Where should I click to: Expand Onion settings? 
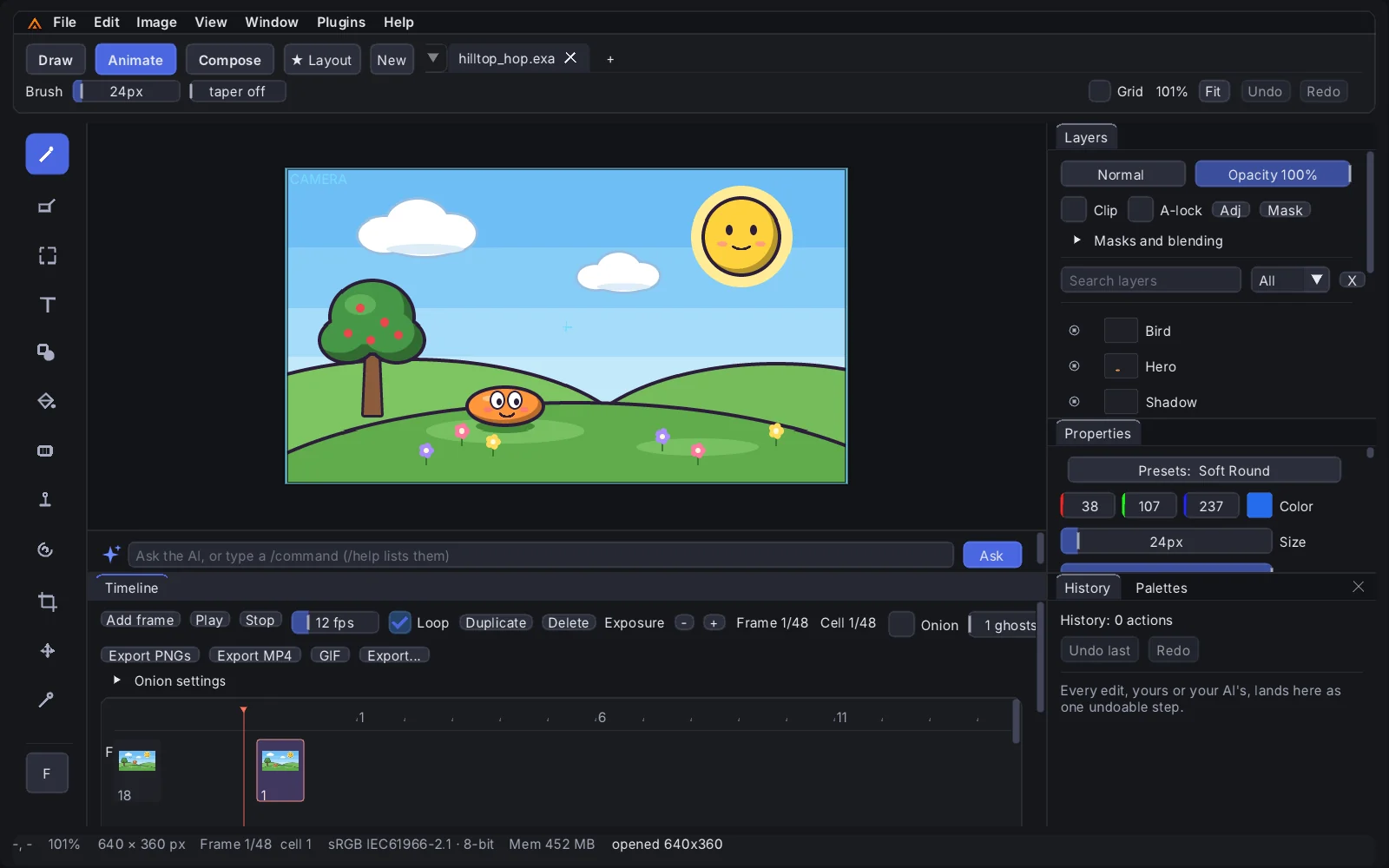pyautogui.click(x=170, y=681)
